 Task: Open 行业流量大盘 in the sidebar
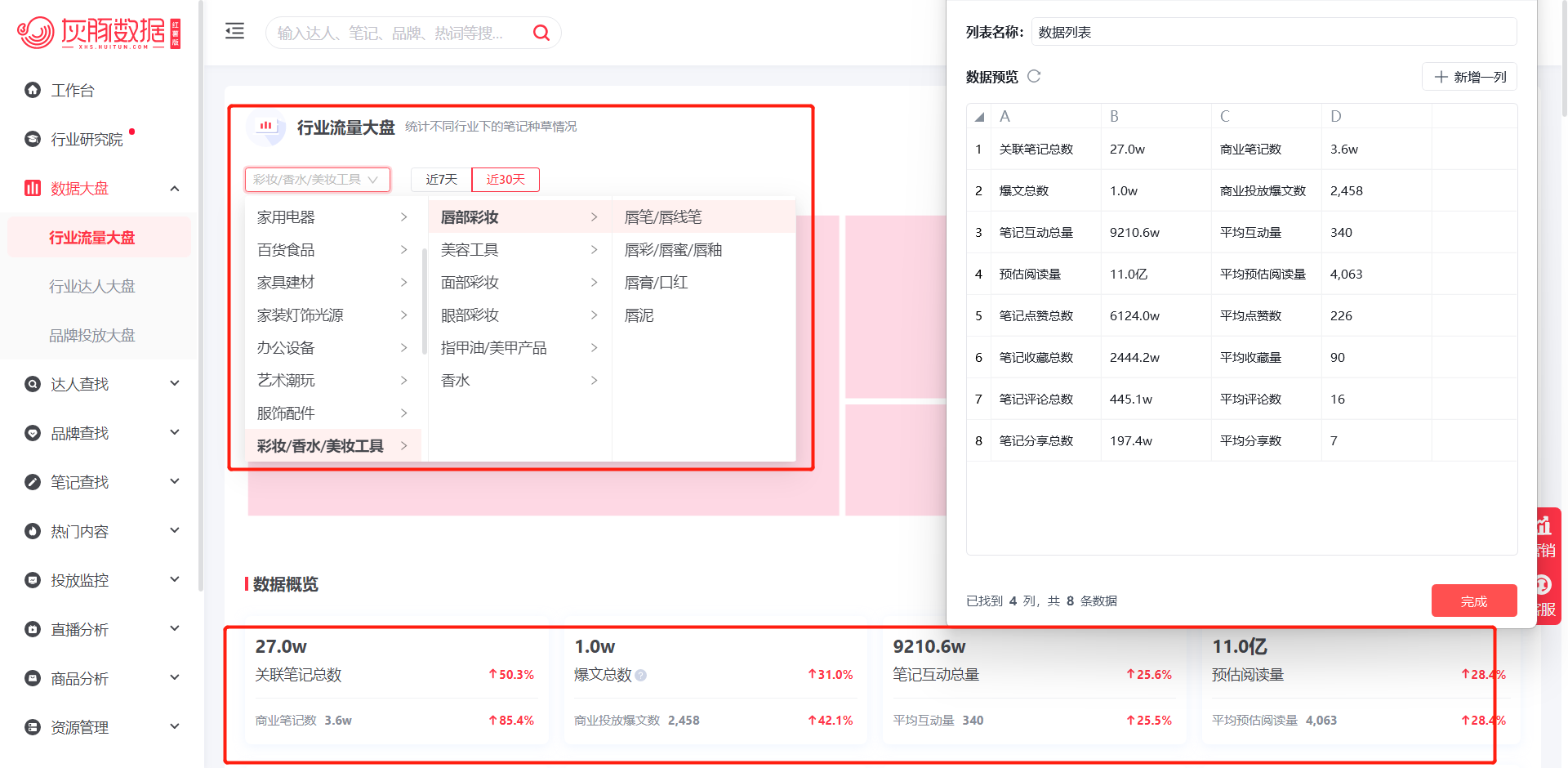99,238
